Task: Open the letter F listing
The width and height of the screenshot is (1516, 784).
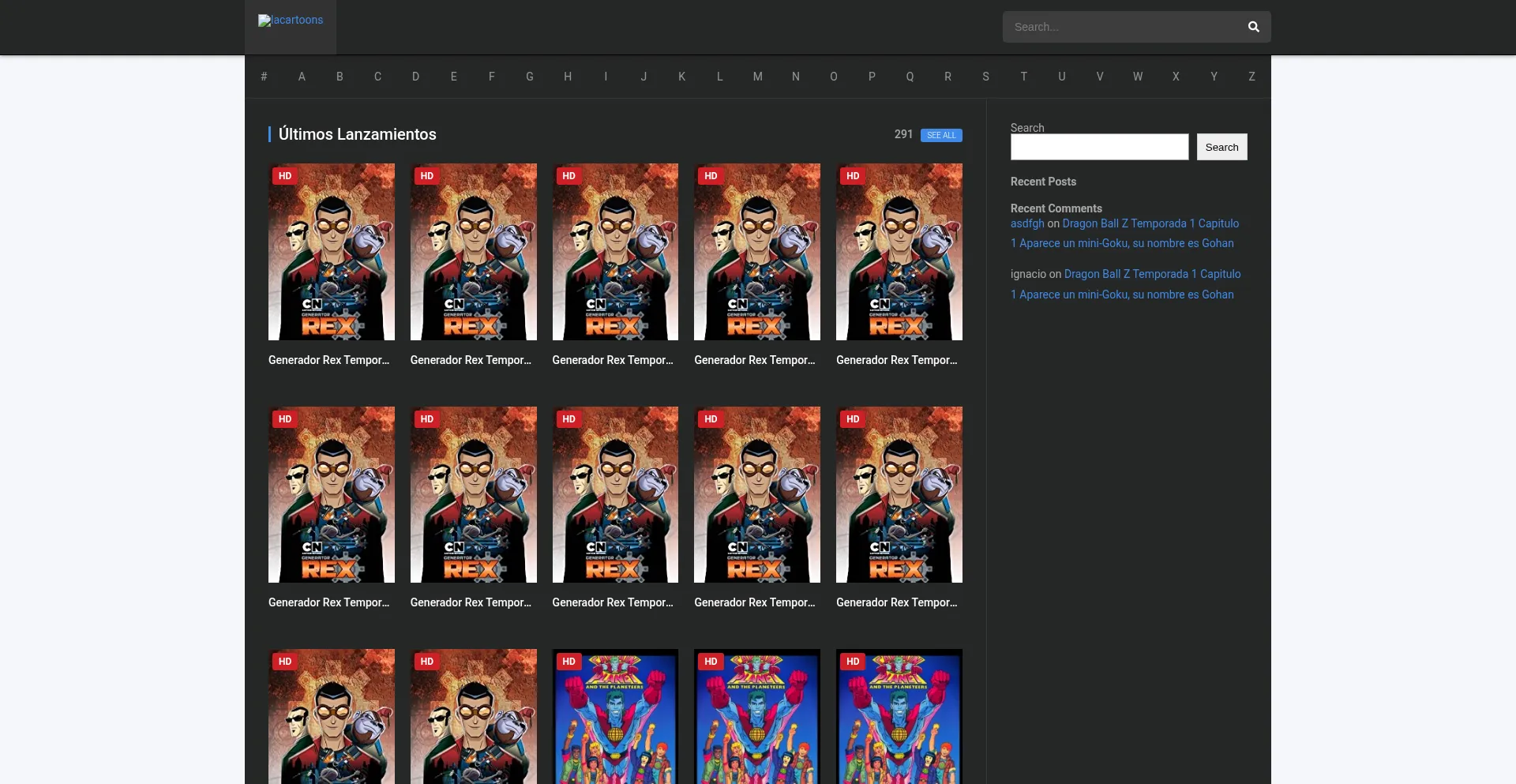Action: coord(492,77)
